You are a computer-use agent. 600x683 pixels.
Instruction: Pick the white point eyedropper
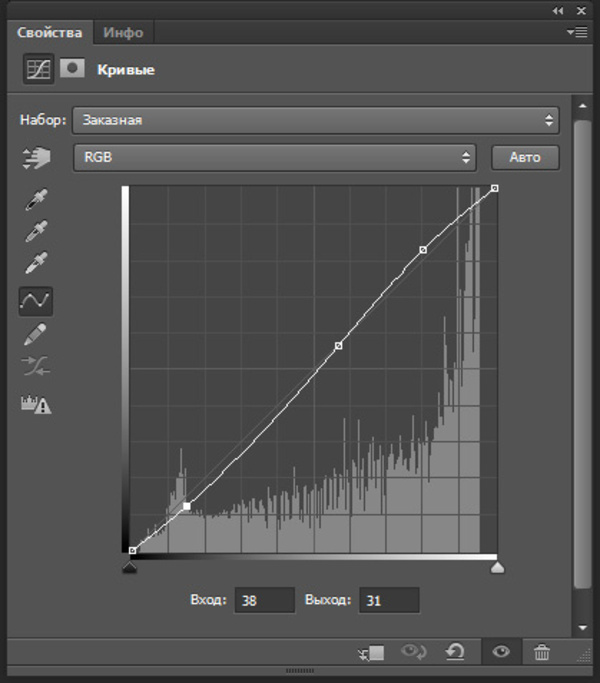coord(36,265)
